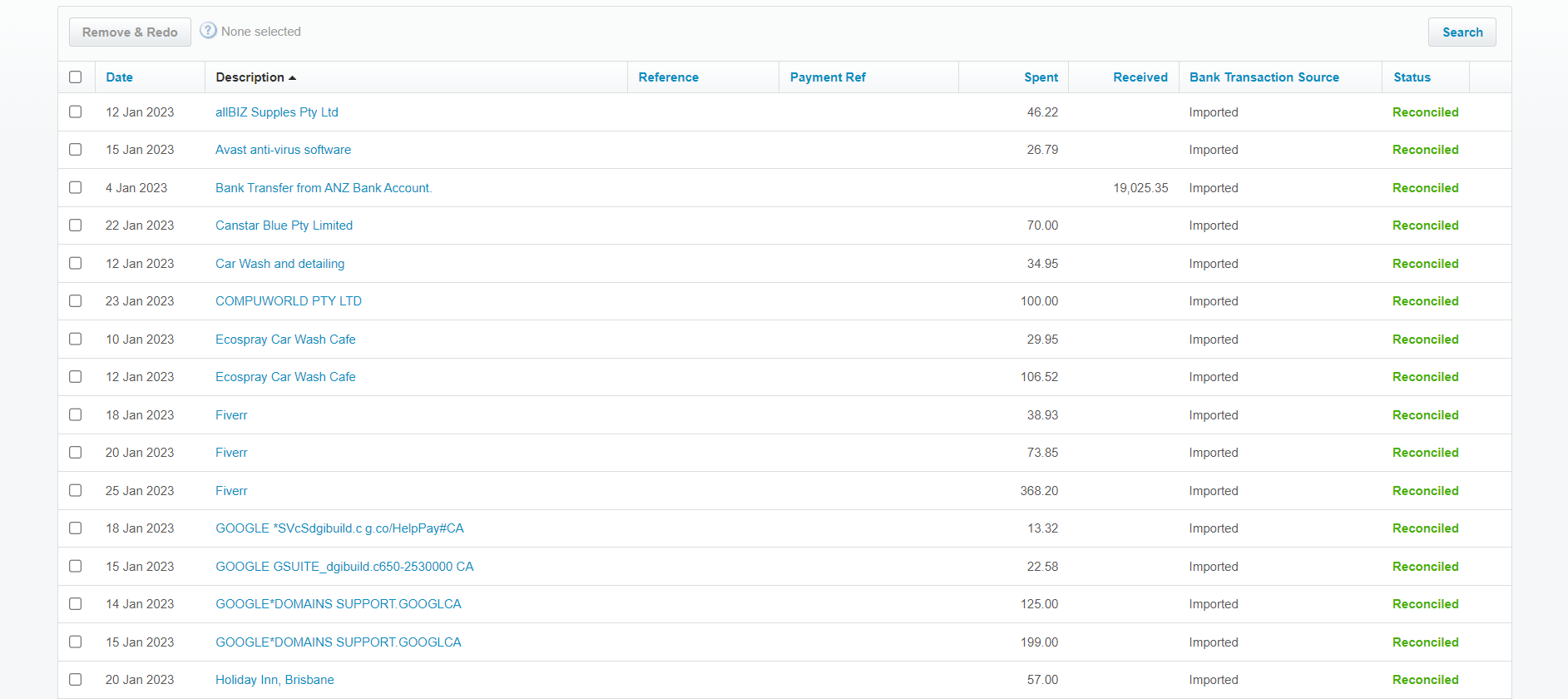Click the 4 Jan 2023 date cell
This screenshot has height=699, width=1568.
[136, 188]
